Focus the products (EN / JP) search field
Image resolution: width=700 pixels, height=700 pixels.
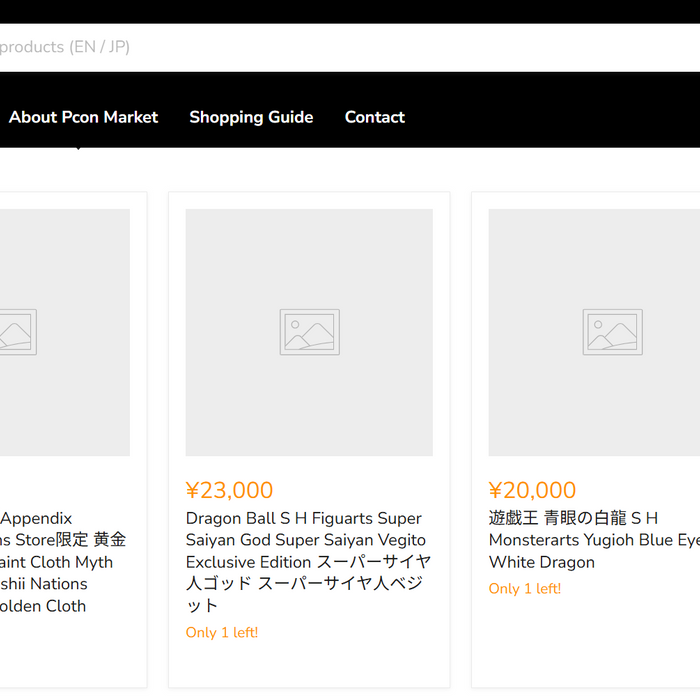click(x=300, y=47)
